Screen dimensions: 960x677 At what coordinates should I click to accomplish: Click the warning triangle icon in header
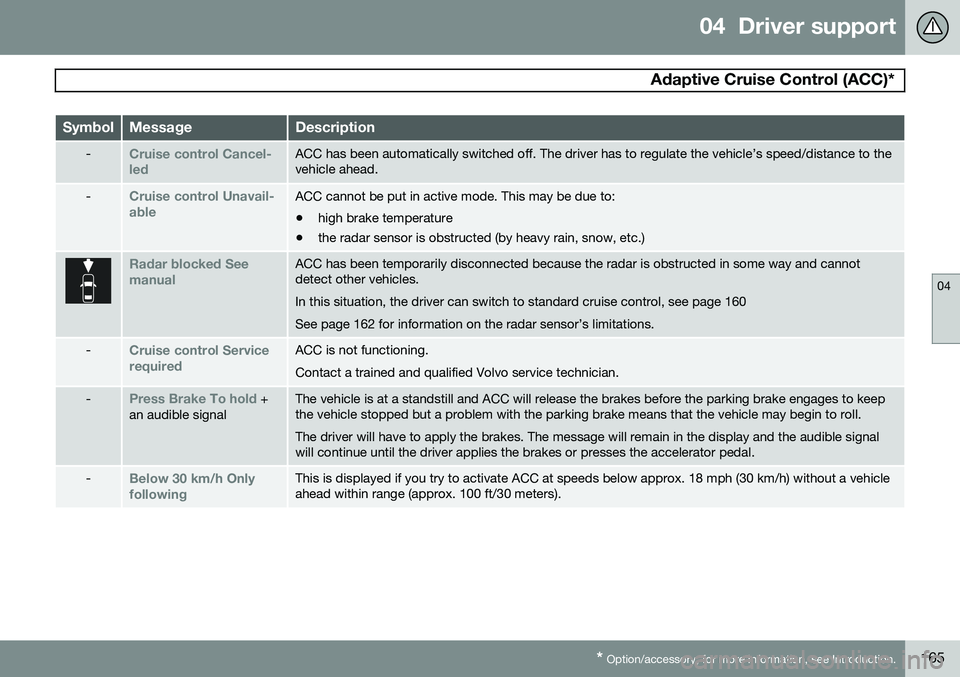pyautogui.click(x=931, y=27)
